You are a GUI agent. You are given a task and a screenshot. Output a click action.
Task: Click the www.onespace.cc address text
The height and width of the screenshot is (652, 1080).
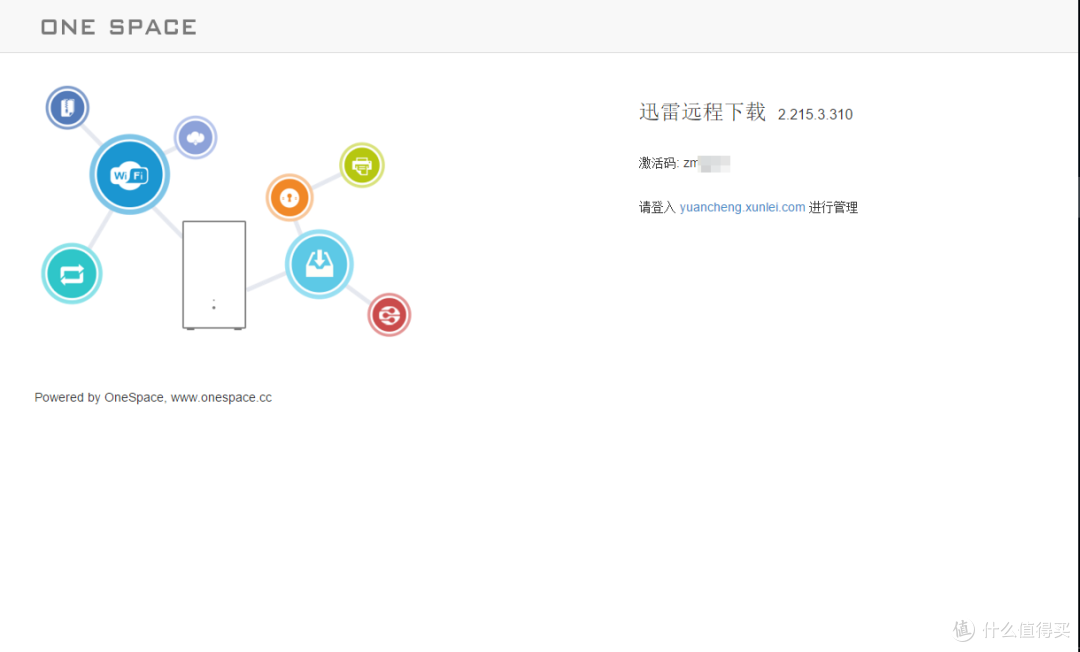coord(221,398)
